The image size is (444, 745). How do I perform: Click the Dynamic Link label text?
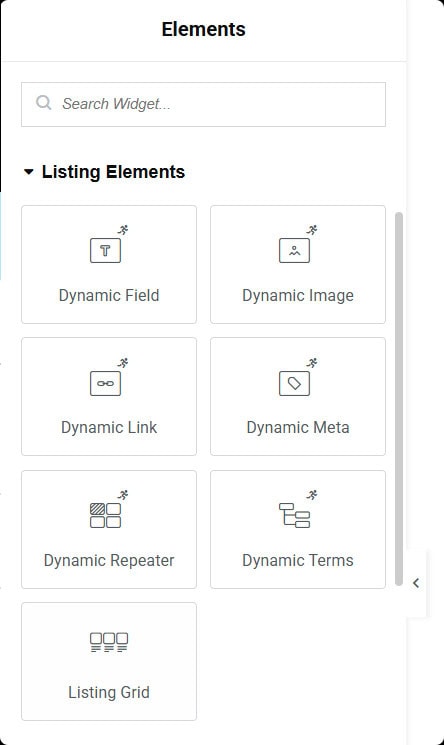tap(109, 427)
